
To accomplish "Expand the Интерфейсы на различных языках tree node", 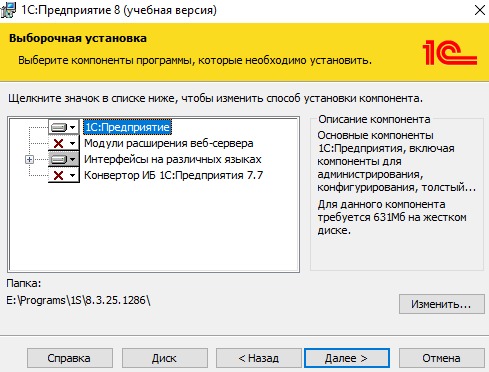I will pos(29,160).
